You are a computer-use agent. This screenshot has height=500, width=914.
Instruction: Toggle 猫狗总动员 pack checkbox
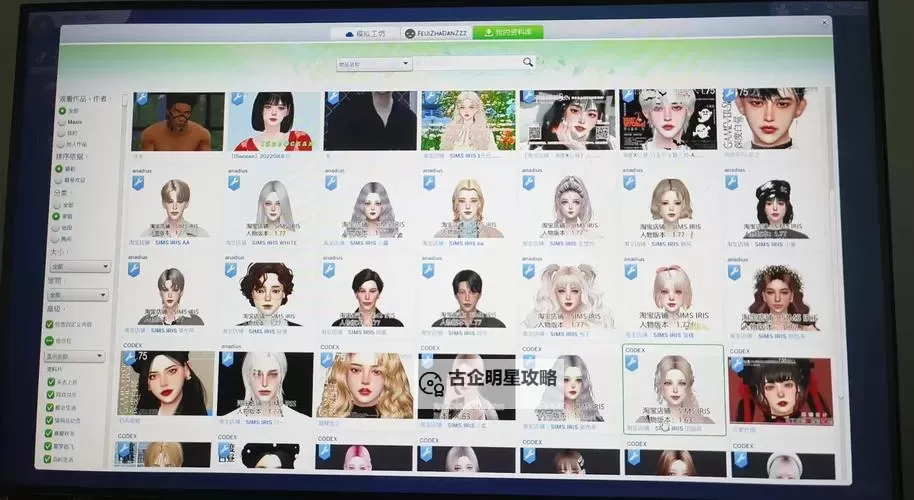tap(50, 420)
